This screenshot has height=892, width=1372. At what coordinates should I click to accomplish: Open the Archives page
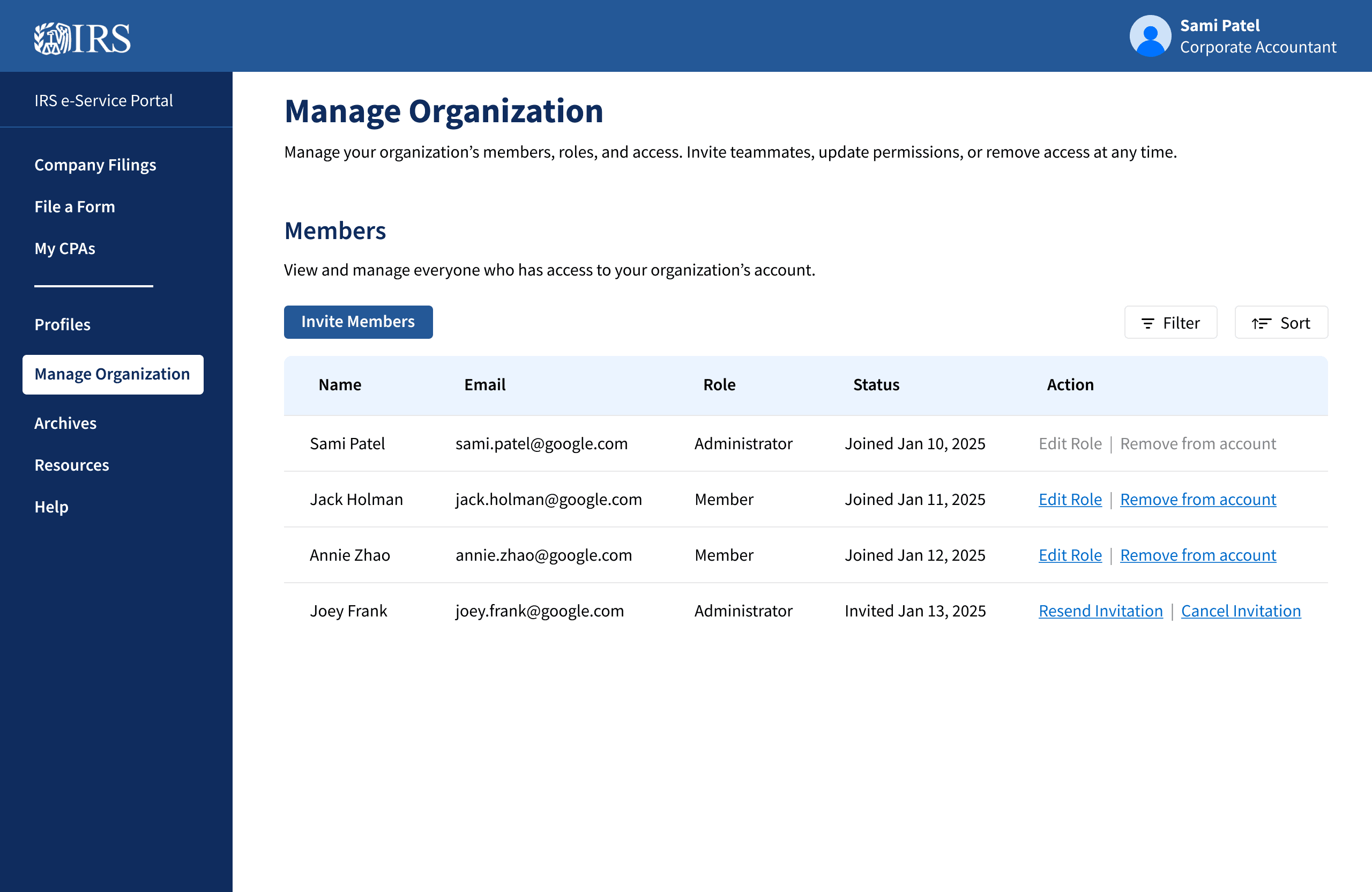[x=65, y=423]
